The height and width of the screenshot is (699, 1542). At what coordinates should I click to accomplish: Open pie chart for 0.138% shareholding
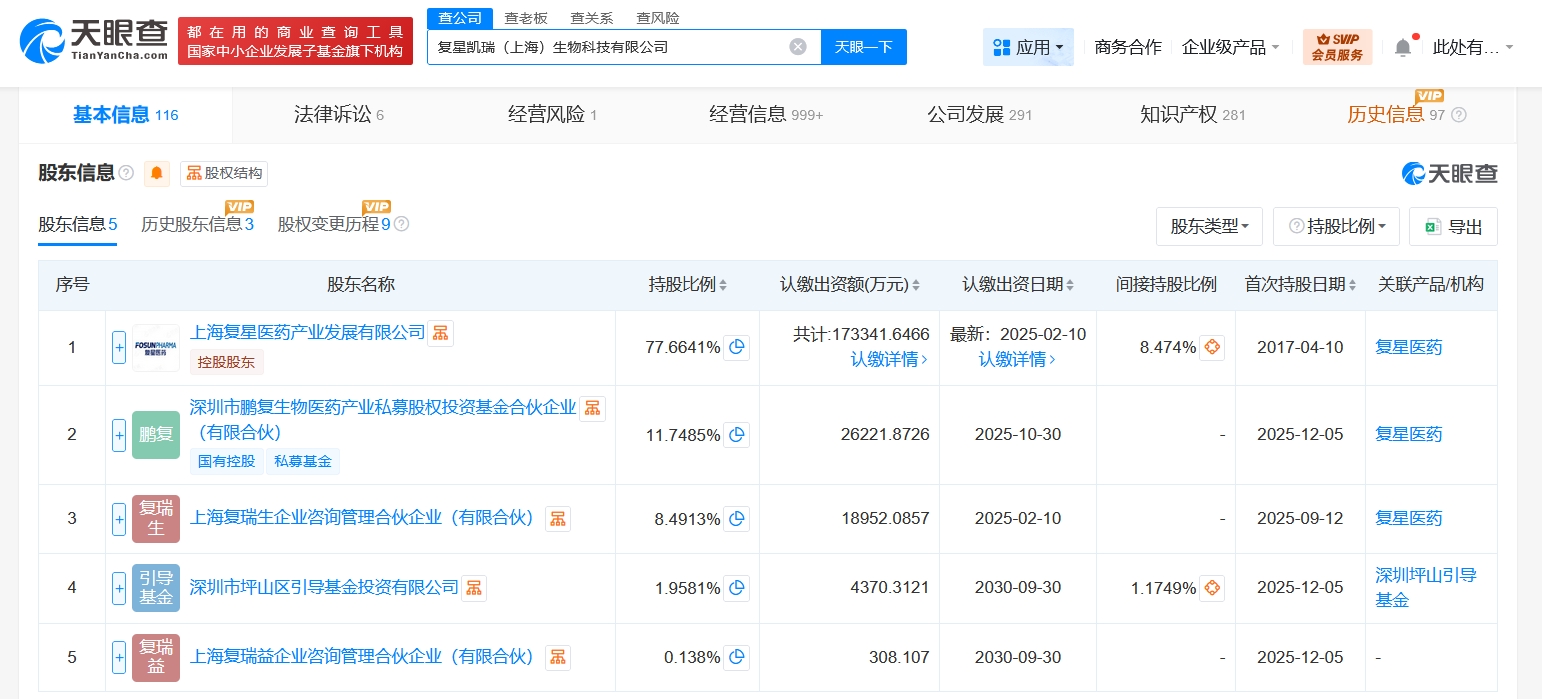pos(736,657)
